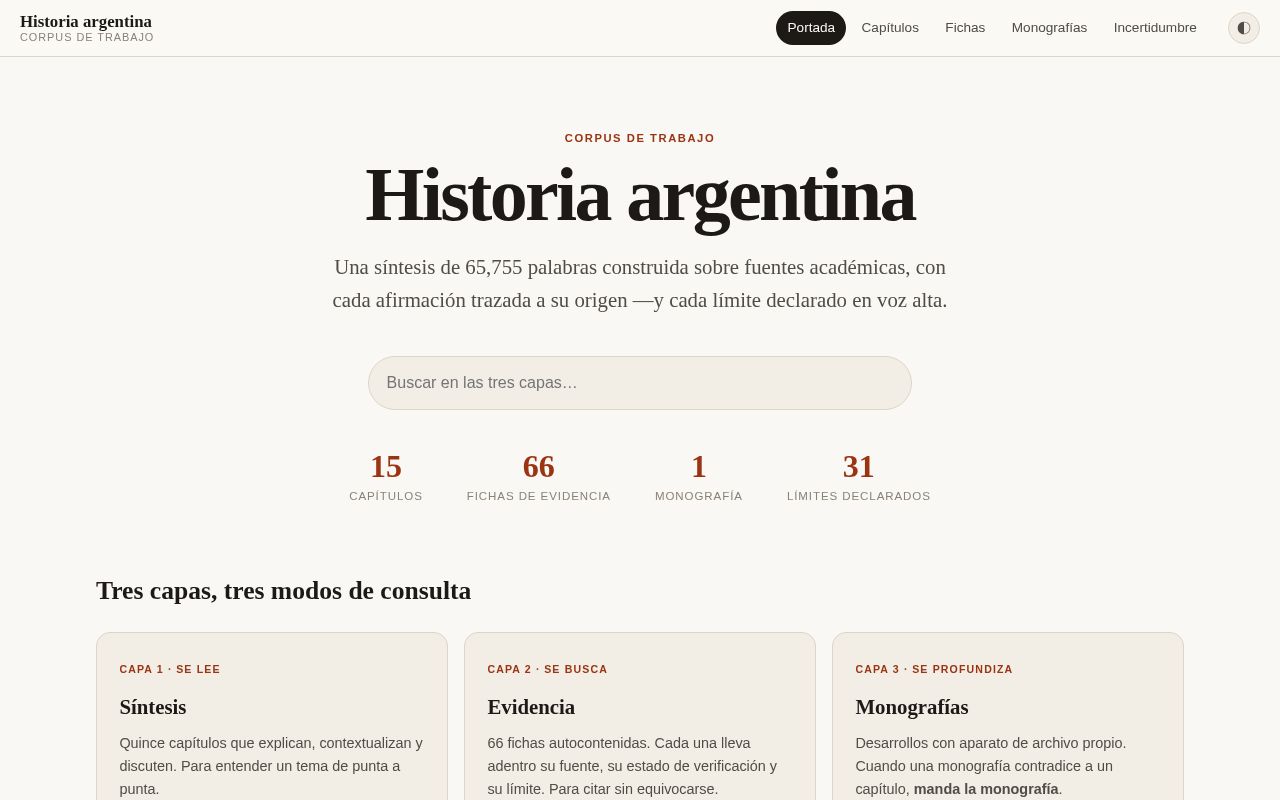Click the Historia argentina site logo
Image resolution: width=1280 pixels, height=800 pixels.
[87, 28]
